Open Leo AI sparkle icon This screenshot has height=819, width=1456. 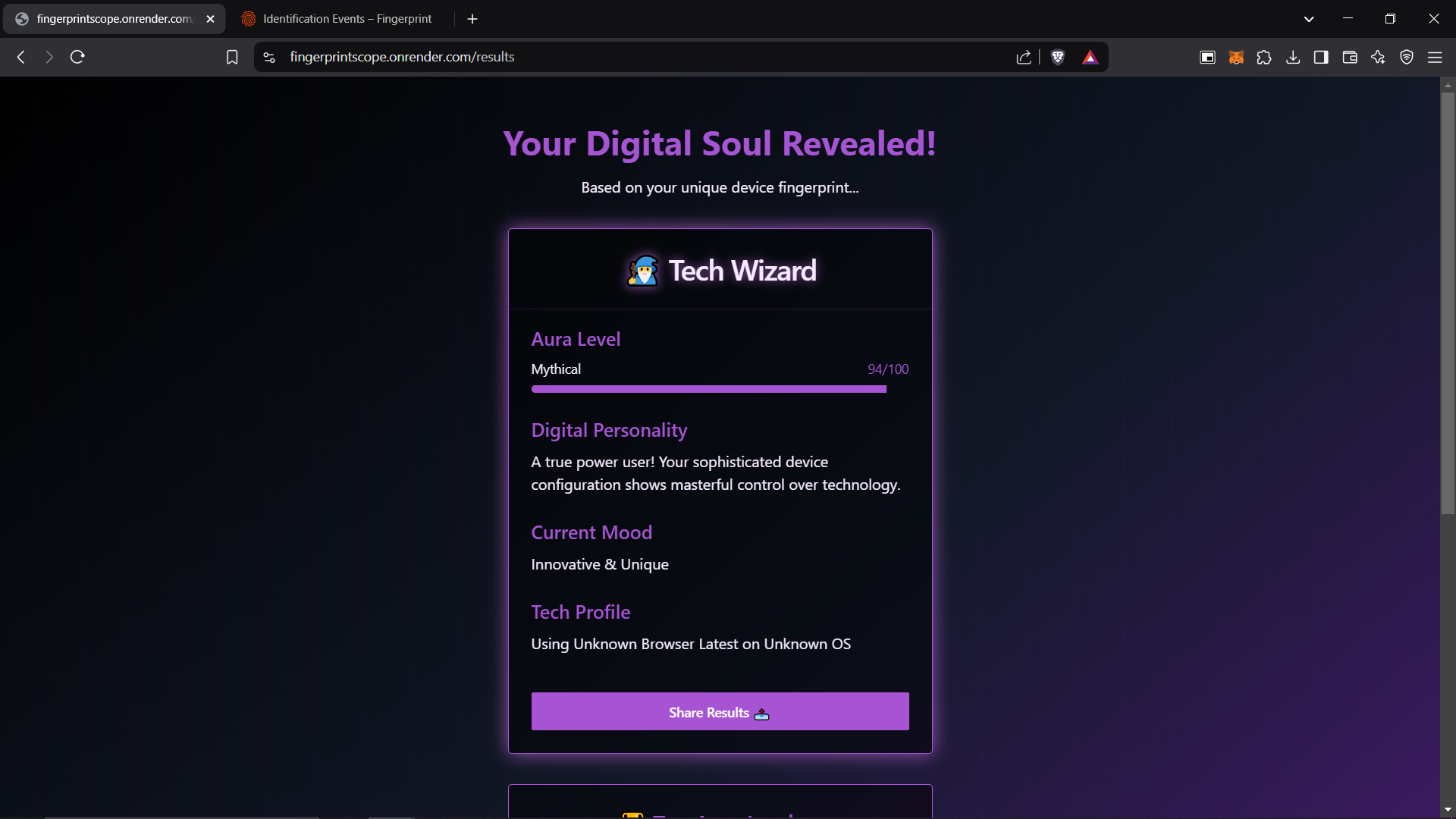pos(1378,57)
